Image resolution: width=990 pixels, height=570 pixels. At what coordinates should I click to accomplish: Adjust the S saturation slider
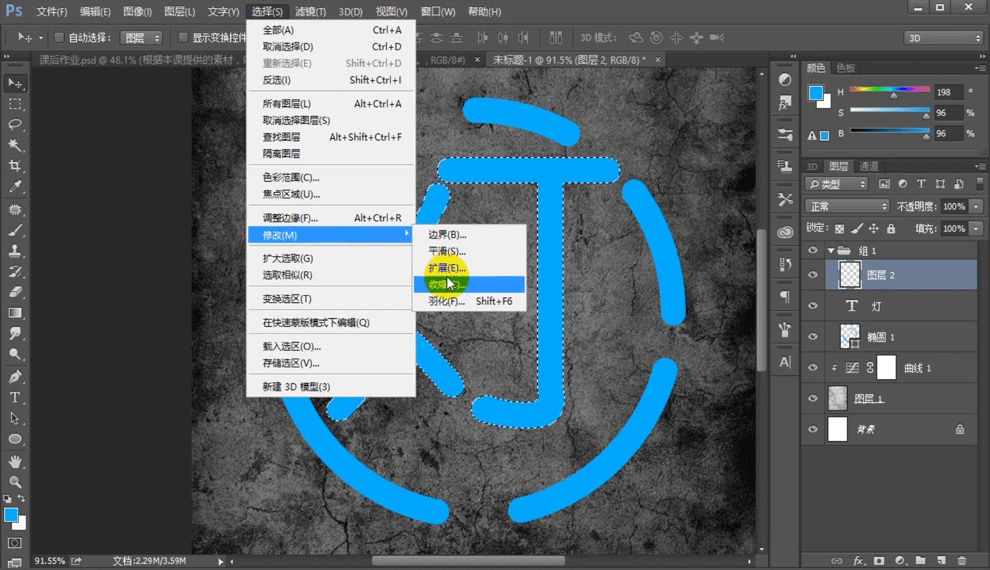click(890, 112)
